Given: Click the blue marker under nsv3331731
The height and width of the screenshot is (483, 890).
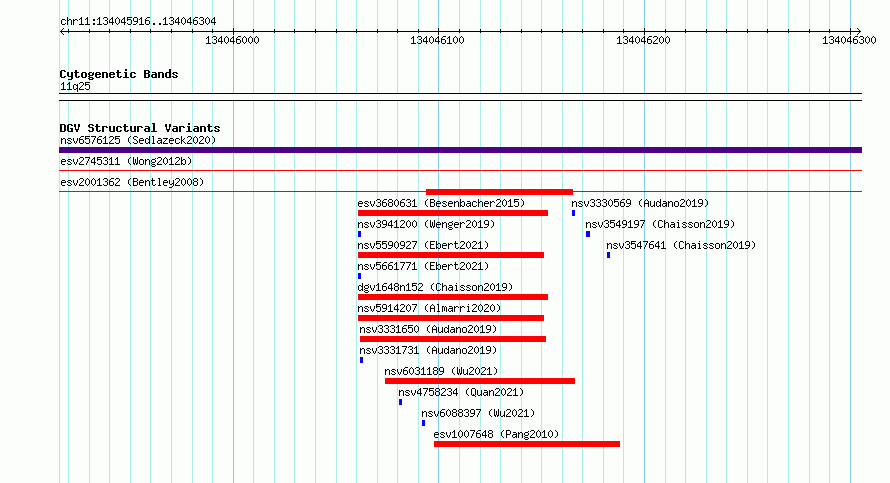Looking at the screenshot, I should point(362,360).
